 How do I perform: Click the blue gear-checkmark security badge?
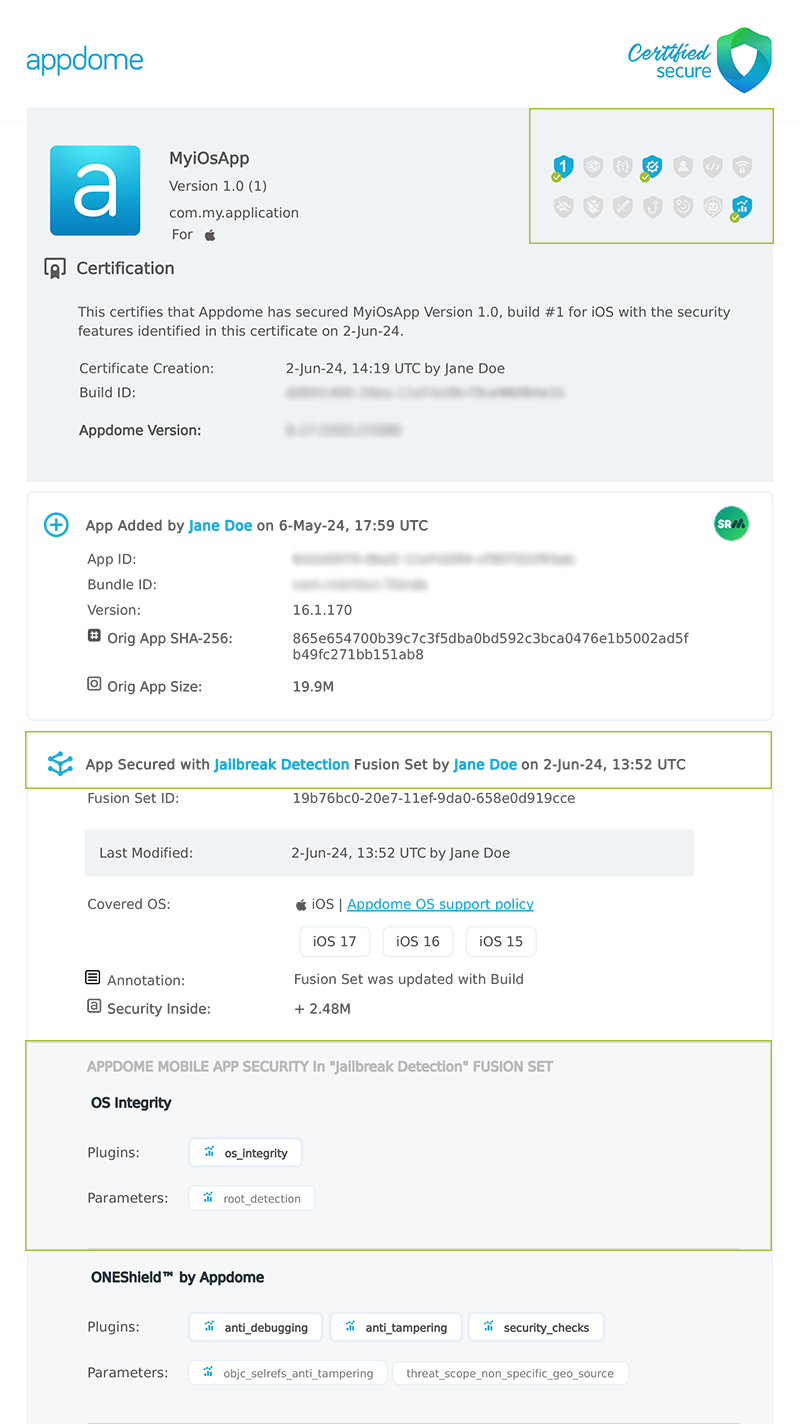650,166
